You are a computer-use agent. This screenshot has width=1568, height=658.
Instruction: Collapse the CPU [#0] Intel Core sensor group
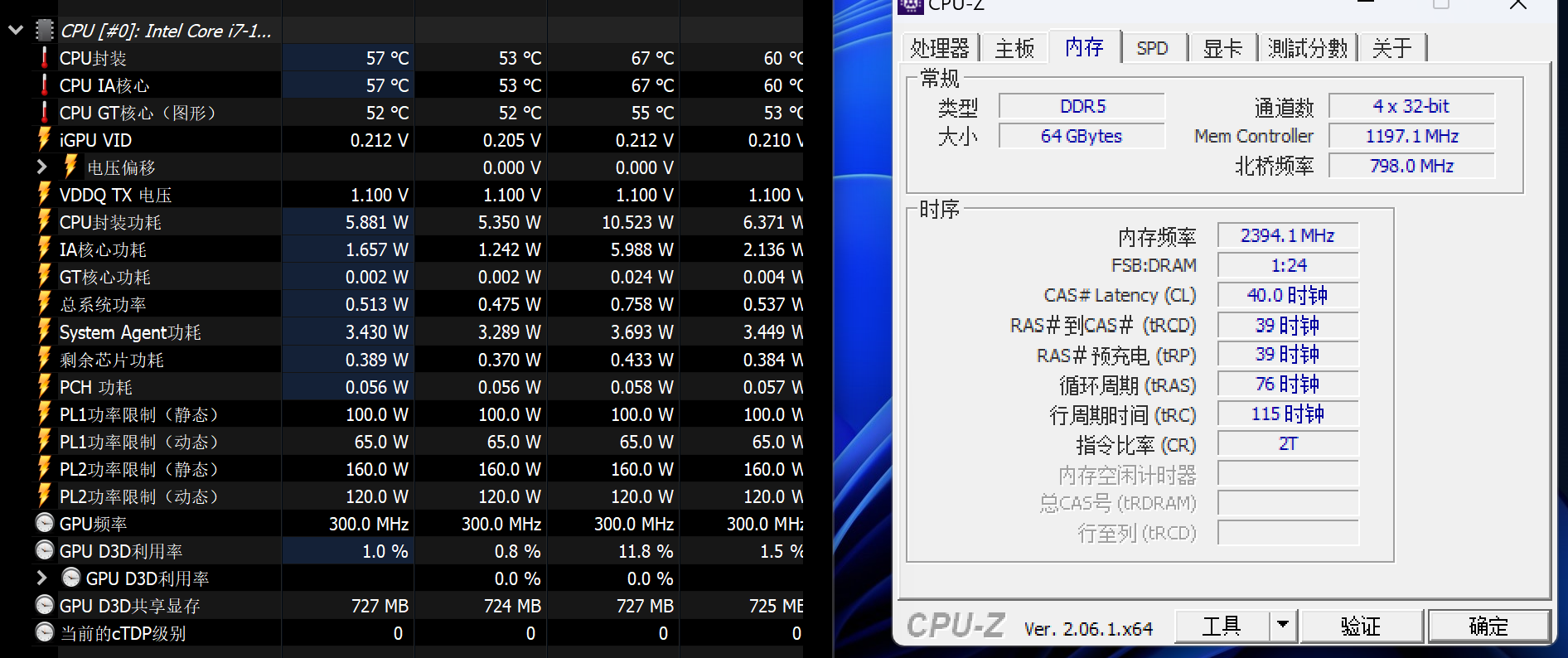(15, 31)
